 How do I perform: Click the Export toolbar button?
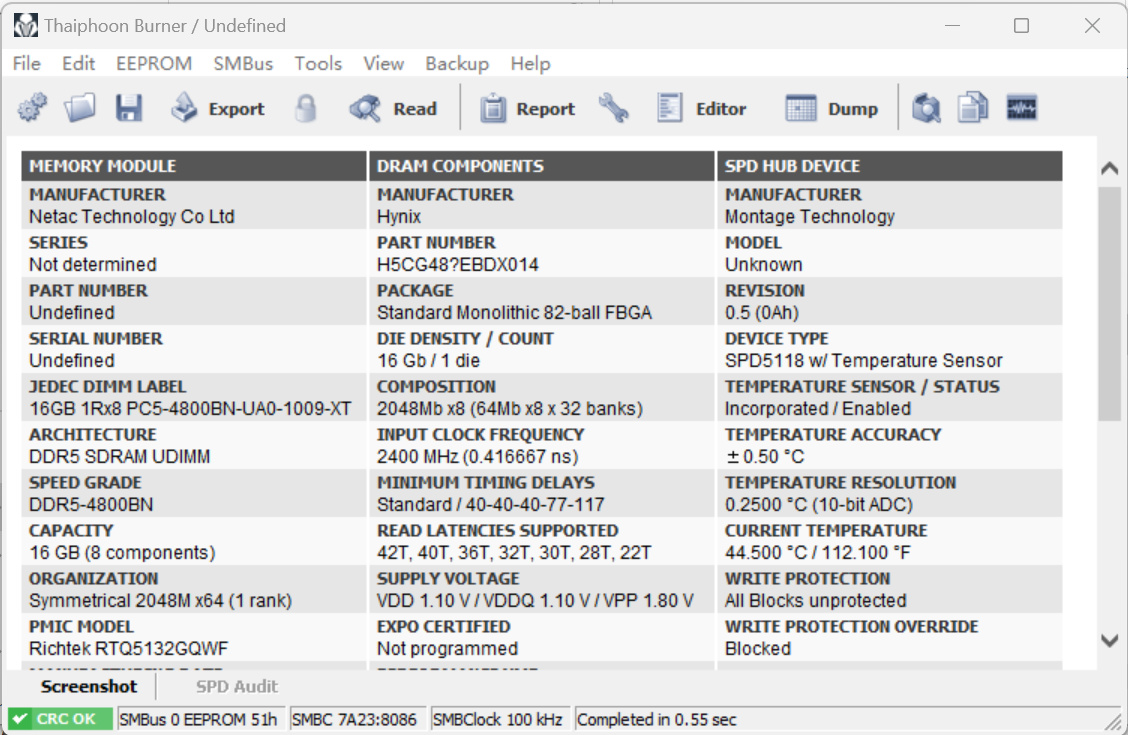218,109
